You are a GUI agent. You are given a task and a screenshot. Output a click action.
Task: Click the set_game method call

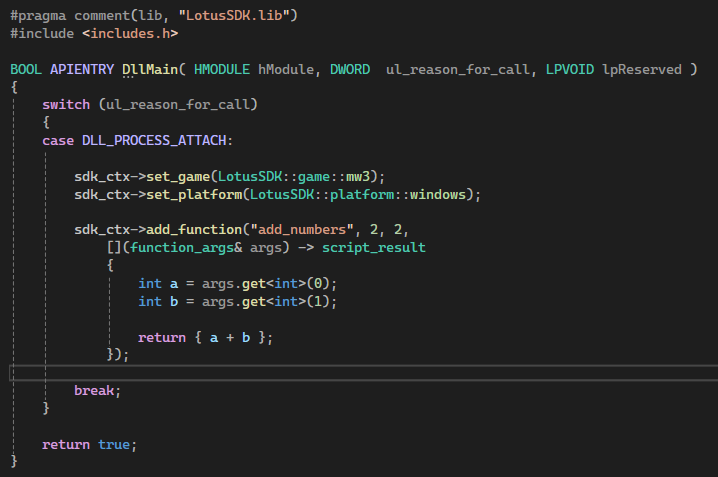coord(178,177)
